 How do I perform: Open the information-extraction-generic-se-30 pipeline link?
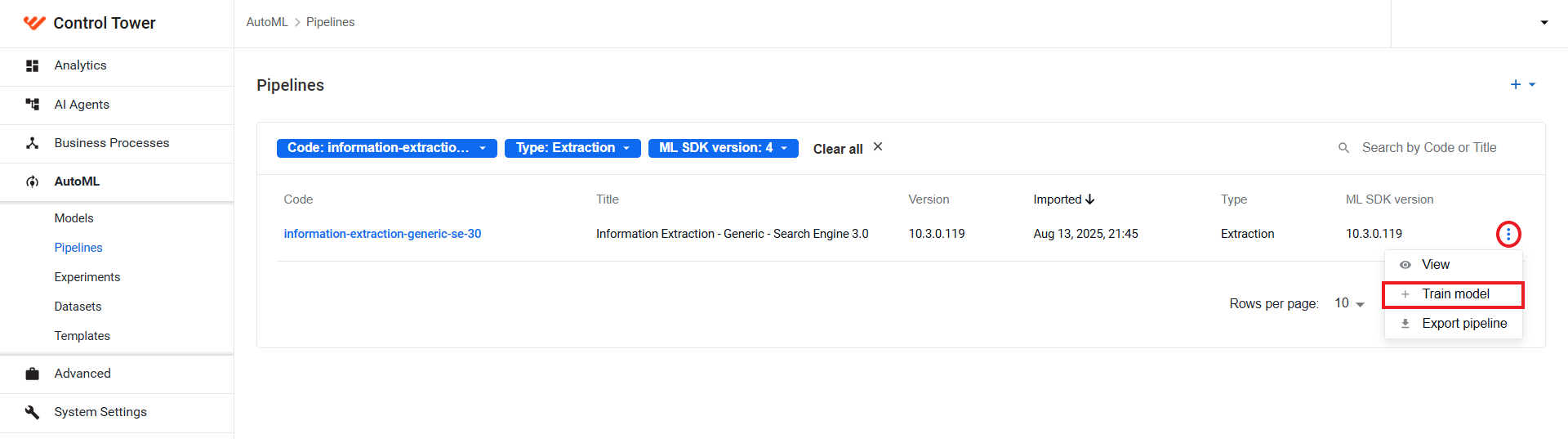pyautogui.click(x=382, y=234)
